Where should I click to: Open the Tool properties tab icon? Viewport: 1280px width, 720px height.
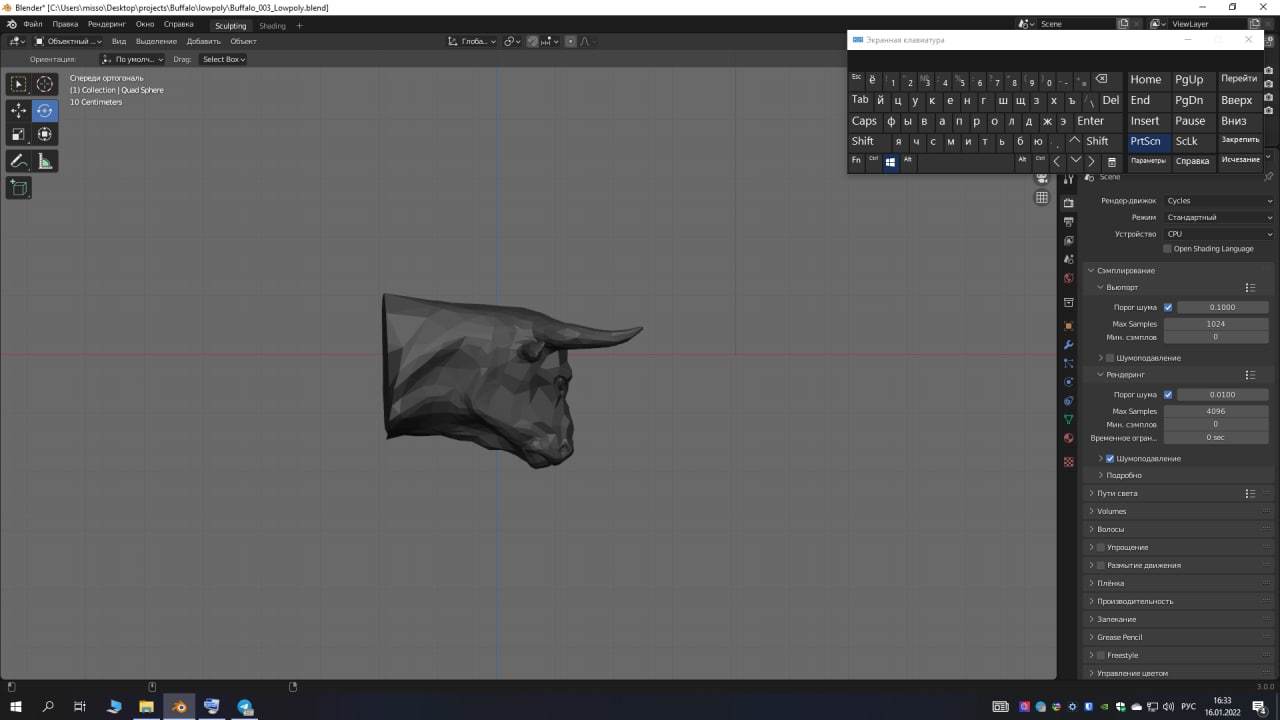point(1069,179)
